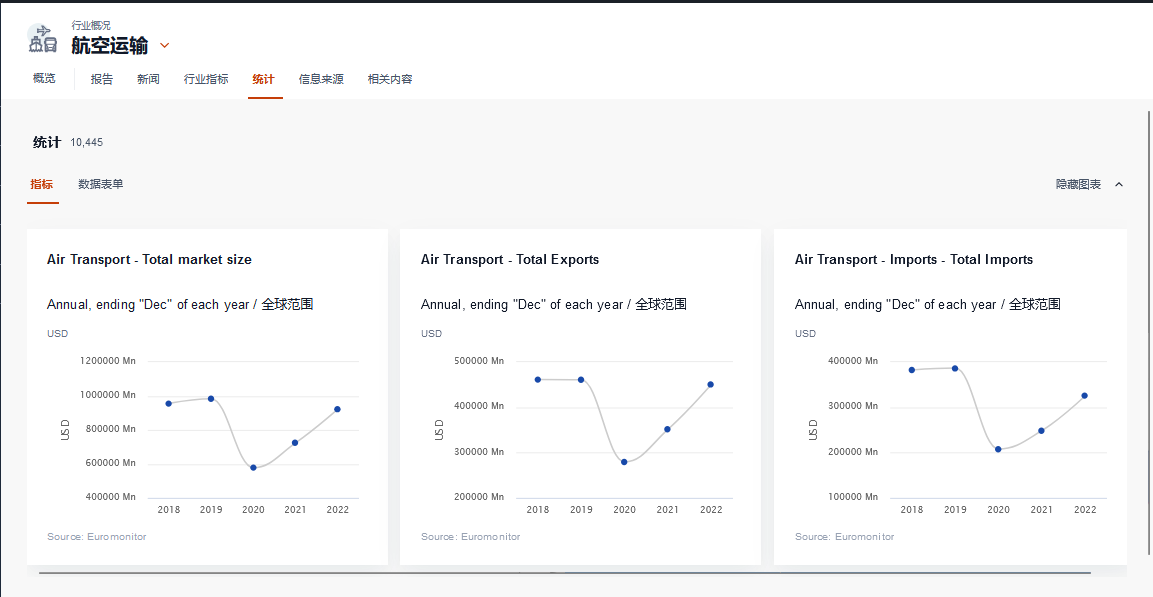
Task: Switch to the 相关内容 tab
Action: click(390, 79)
